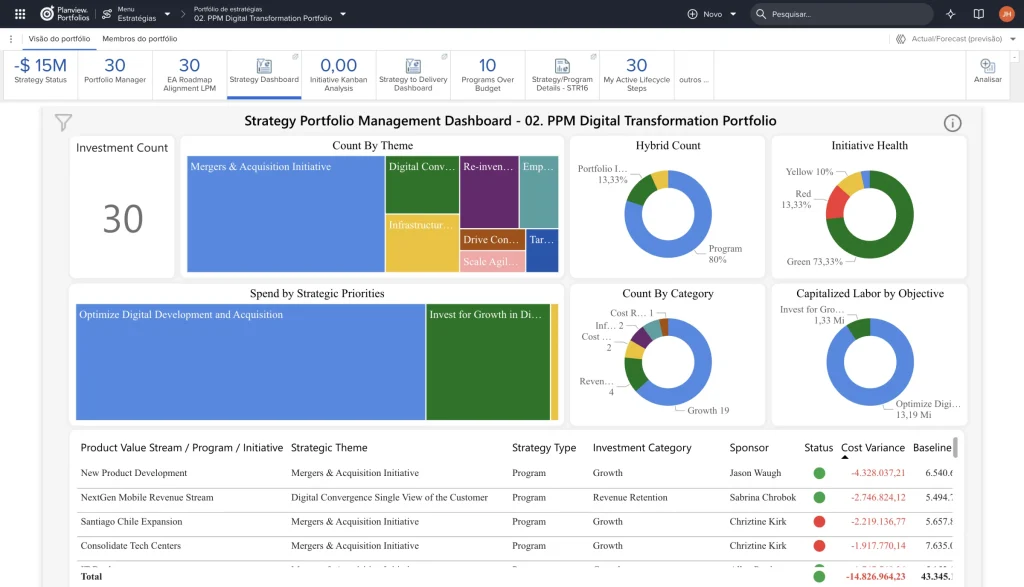Screen dimensions: 1024x587
Task: Click the Analisar icon
Action: point(987,66)
